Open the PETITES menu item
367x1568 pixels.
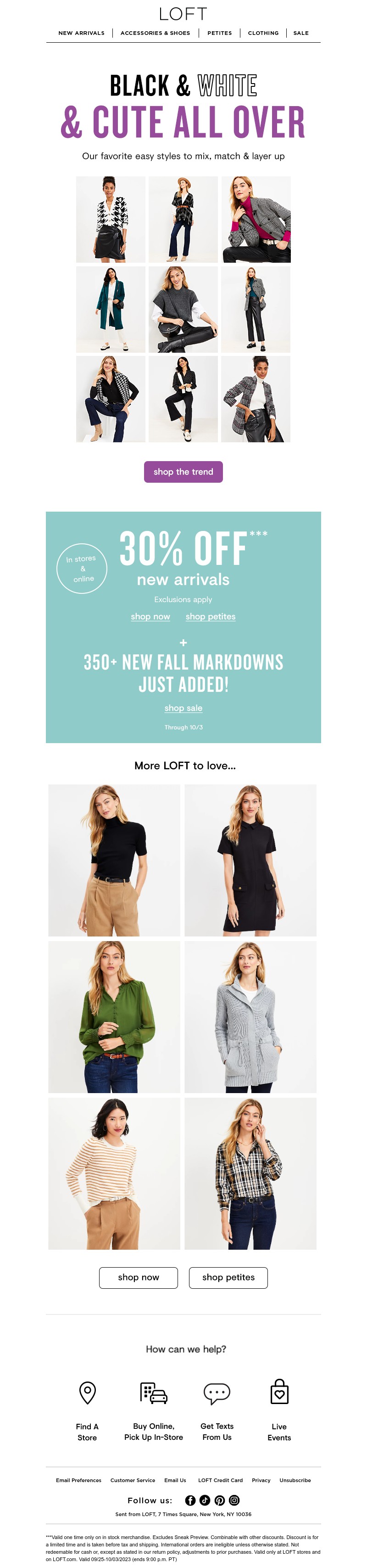tap(219, 33)
